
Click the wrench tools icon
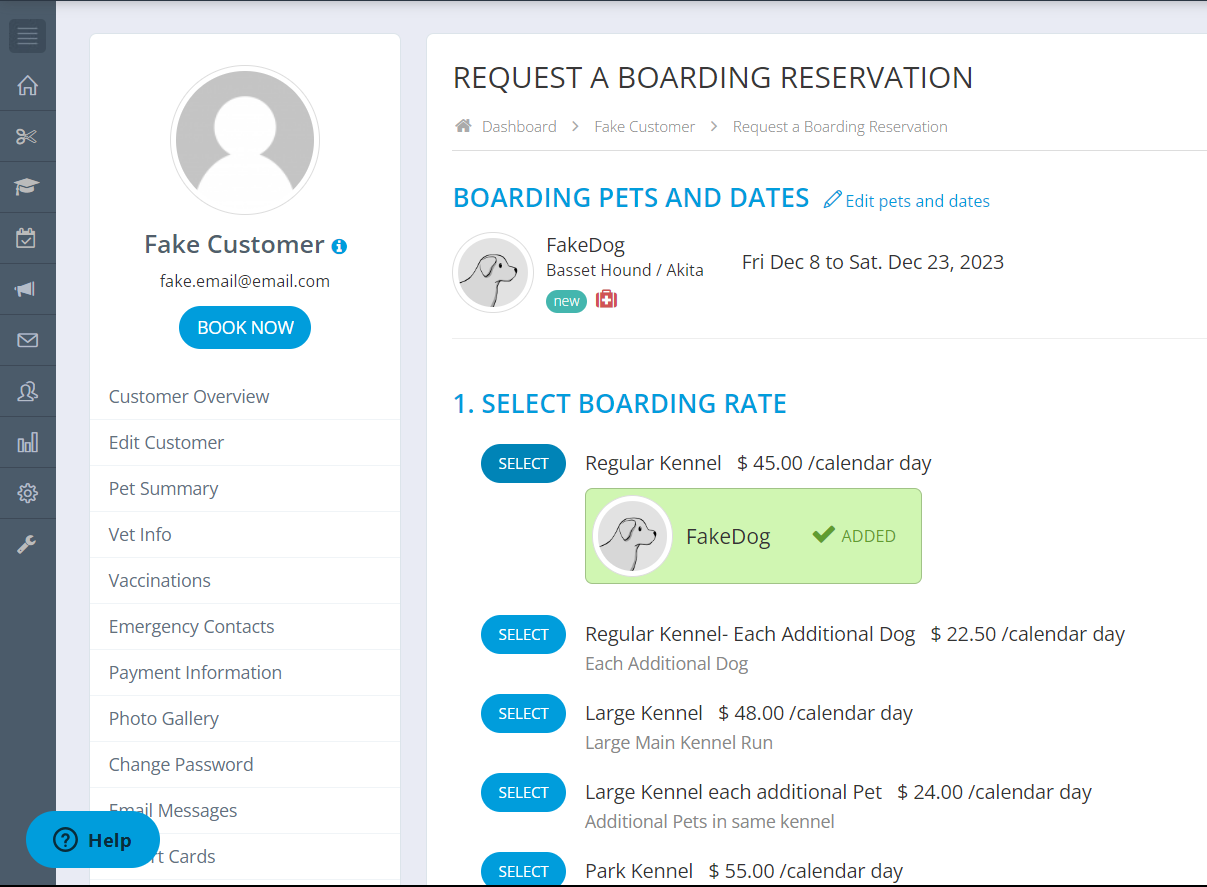27,544
